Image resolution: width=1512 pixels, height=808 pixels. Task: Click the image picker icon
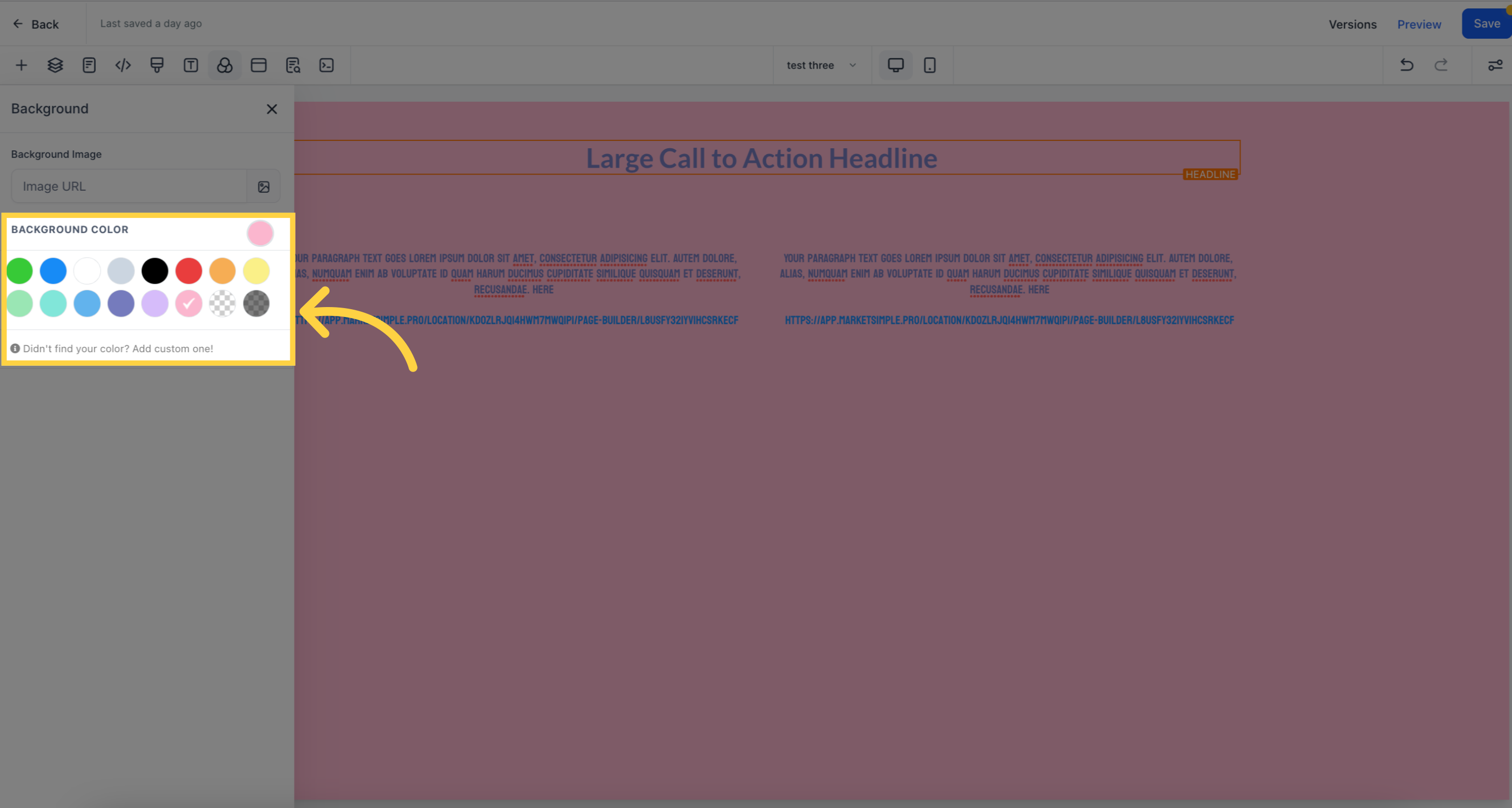264,187
